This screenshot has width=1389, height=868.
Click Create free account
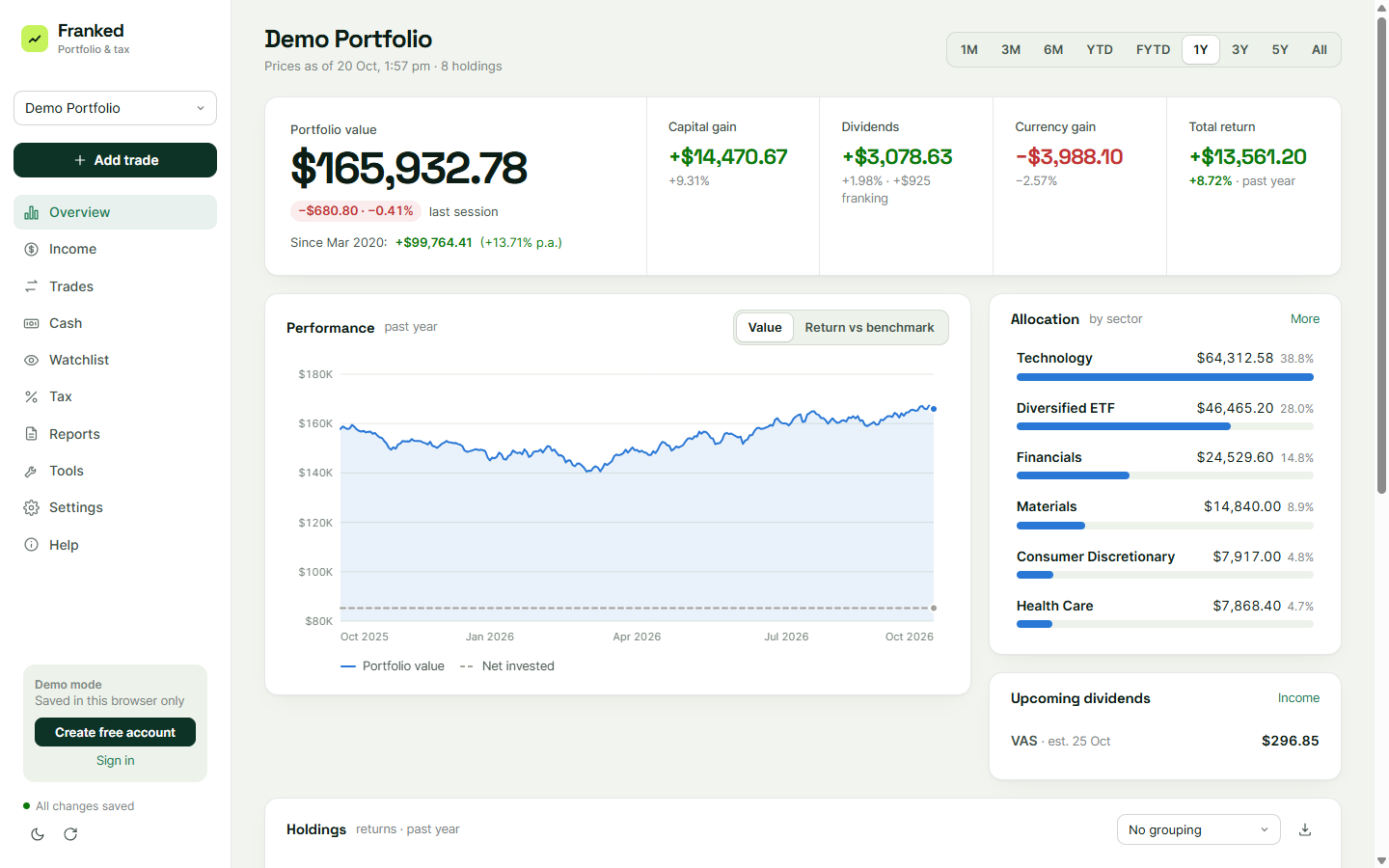point(115,732)
